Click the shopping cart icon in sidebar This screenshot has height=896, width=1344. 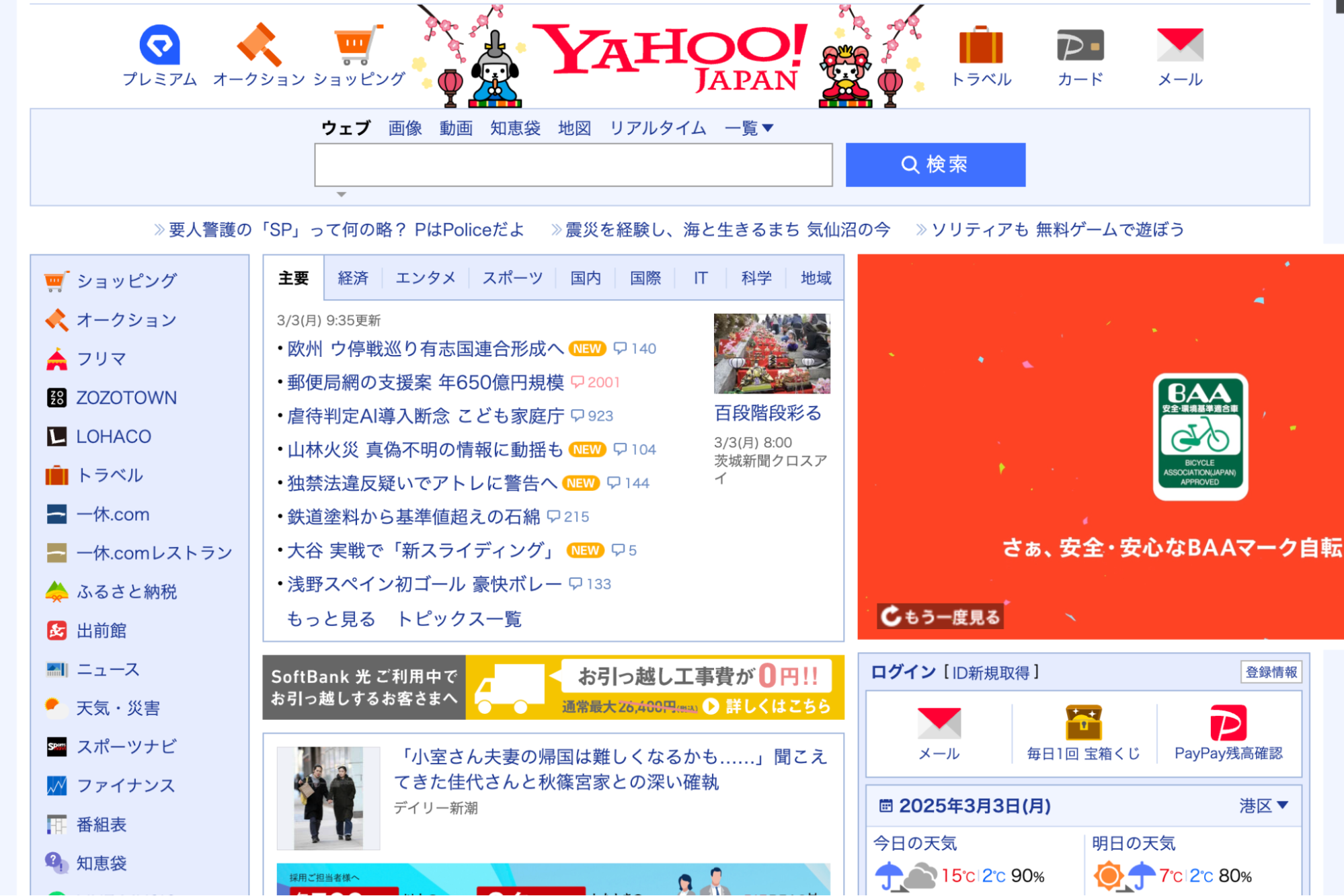[x=56, y=281]
